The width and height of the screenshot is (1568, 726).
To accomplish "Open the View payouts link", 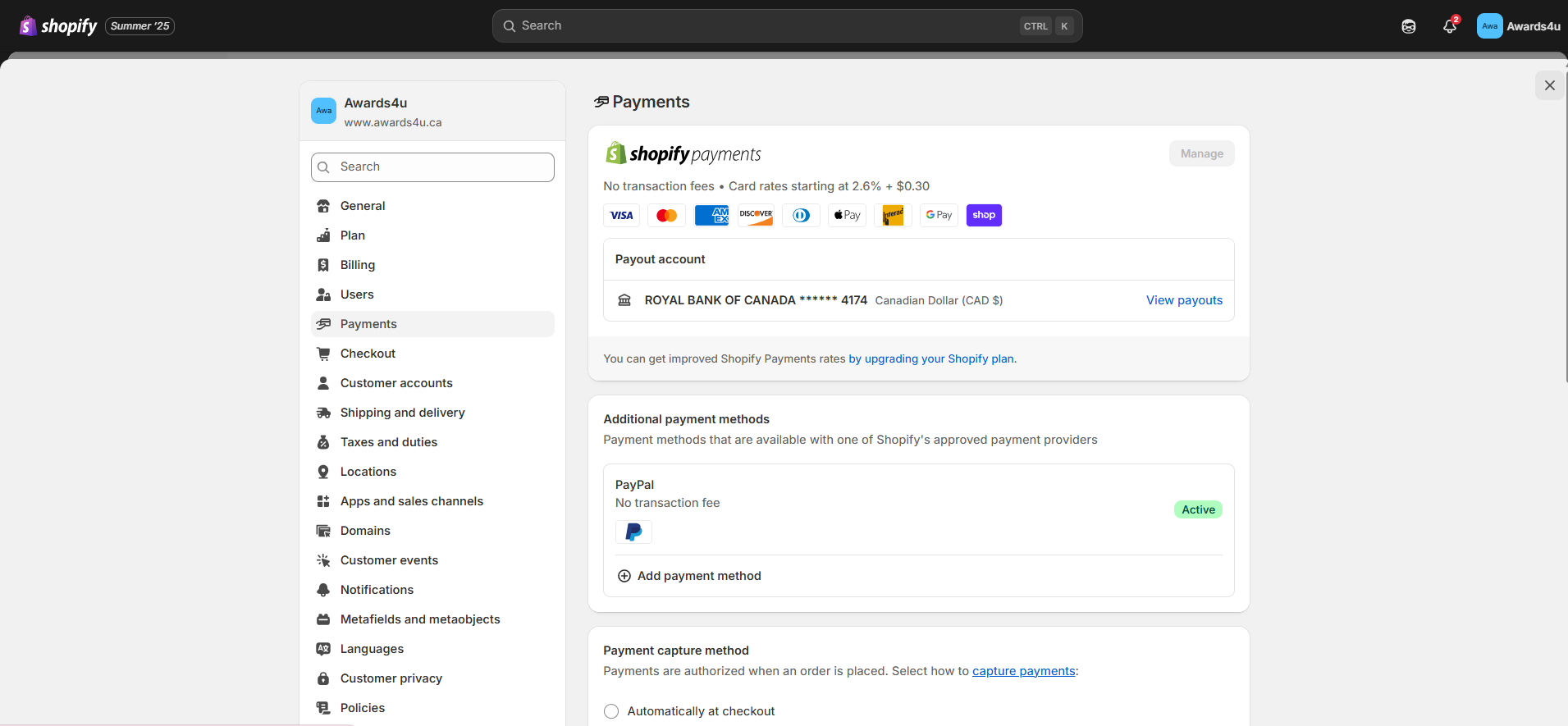I will click(1183, 300).
